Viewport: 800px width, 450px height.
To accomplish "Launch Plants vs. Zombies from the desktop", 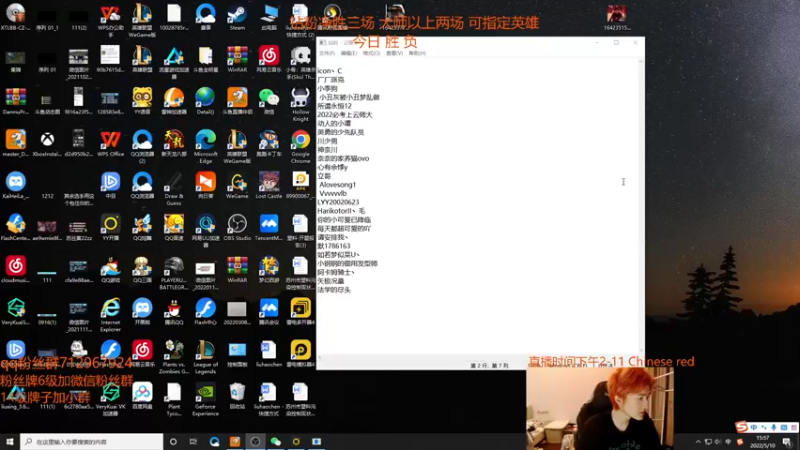I will tap(173, 357).
